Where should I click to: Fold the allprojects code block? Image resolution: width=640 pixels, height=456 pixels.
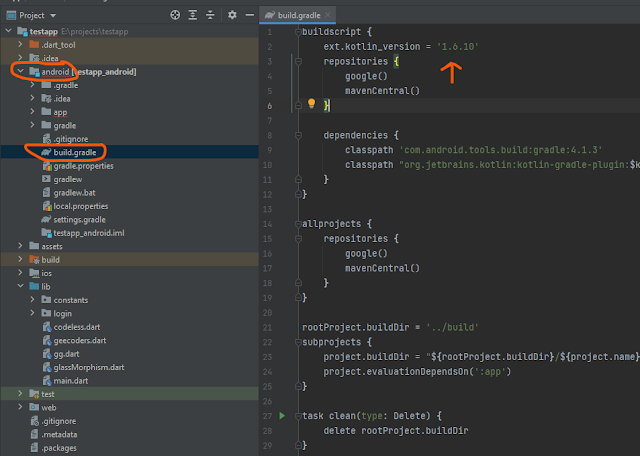click(297, 223)
